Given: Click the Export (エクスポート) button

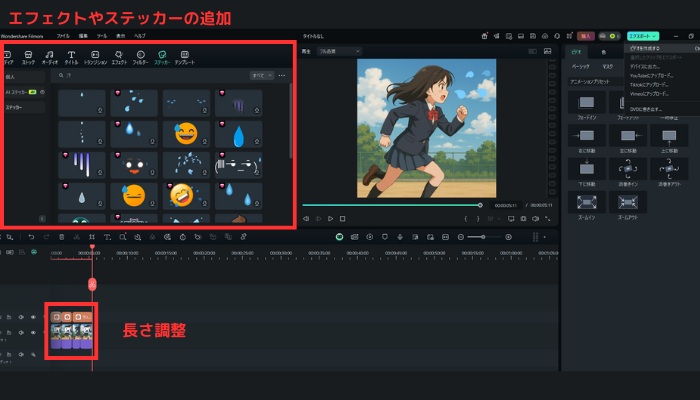Looking at the screenshot, I should [x=643, y=36].
